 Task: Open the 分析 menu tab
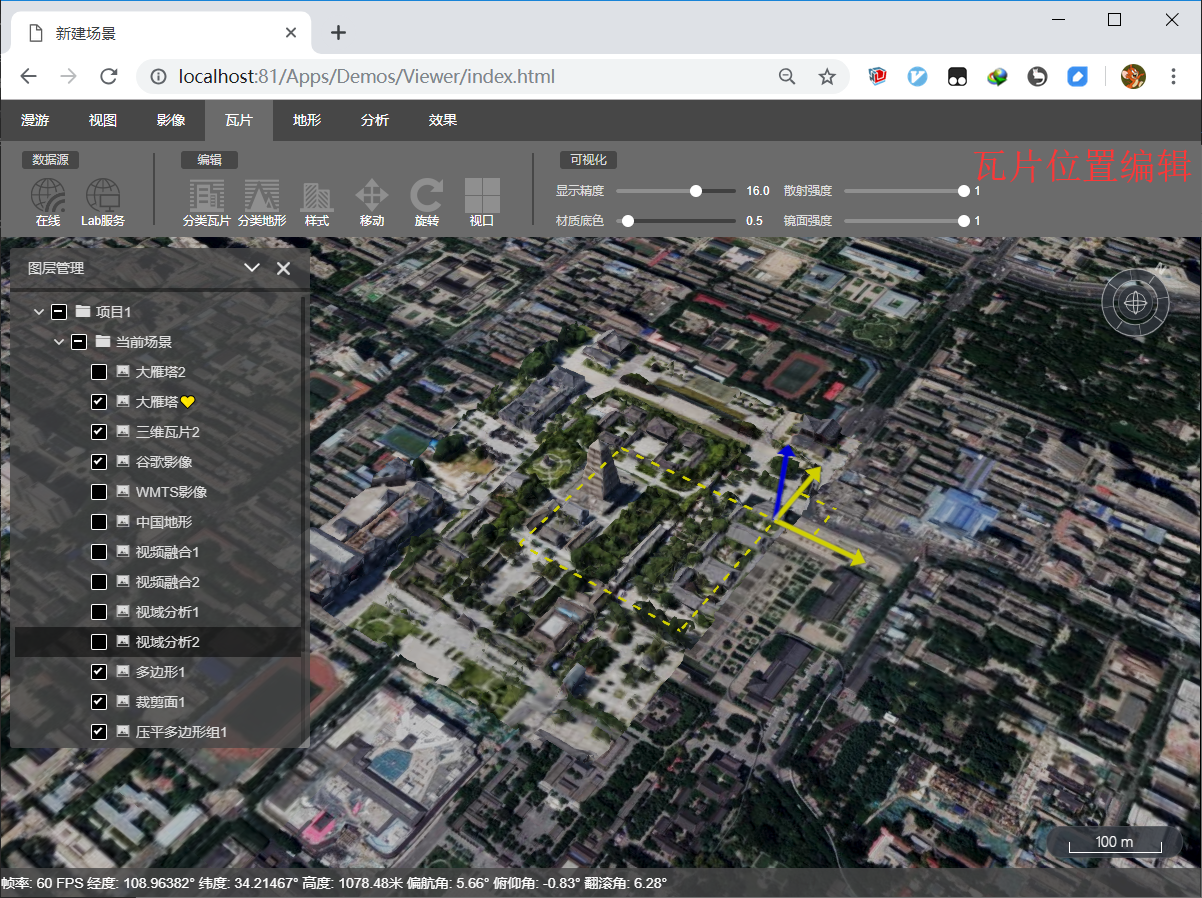click(x=375, y=120)
